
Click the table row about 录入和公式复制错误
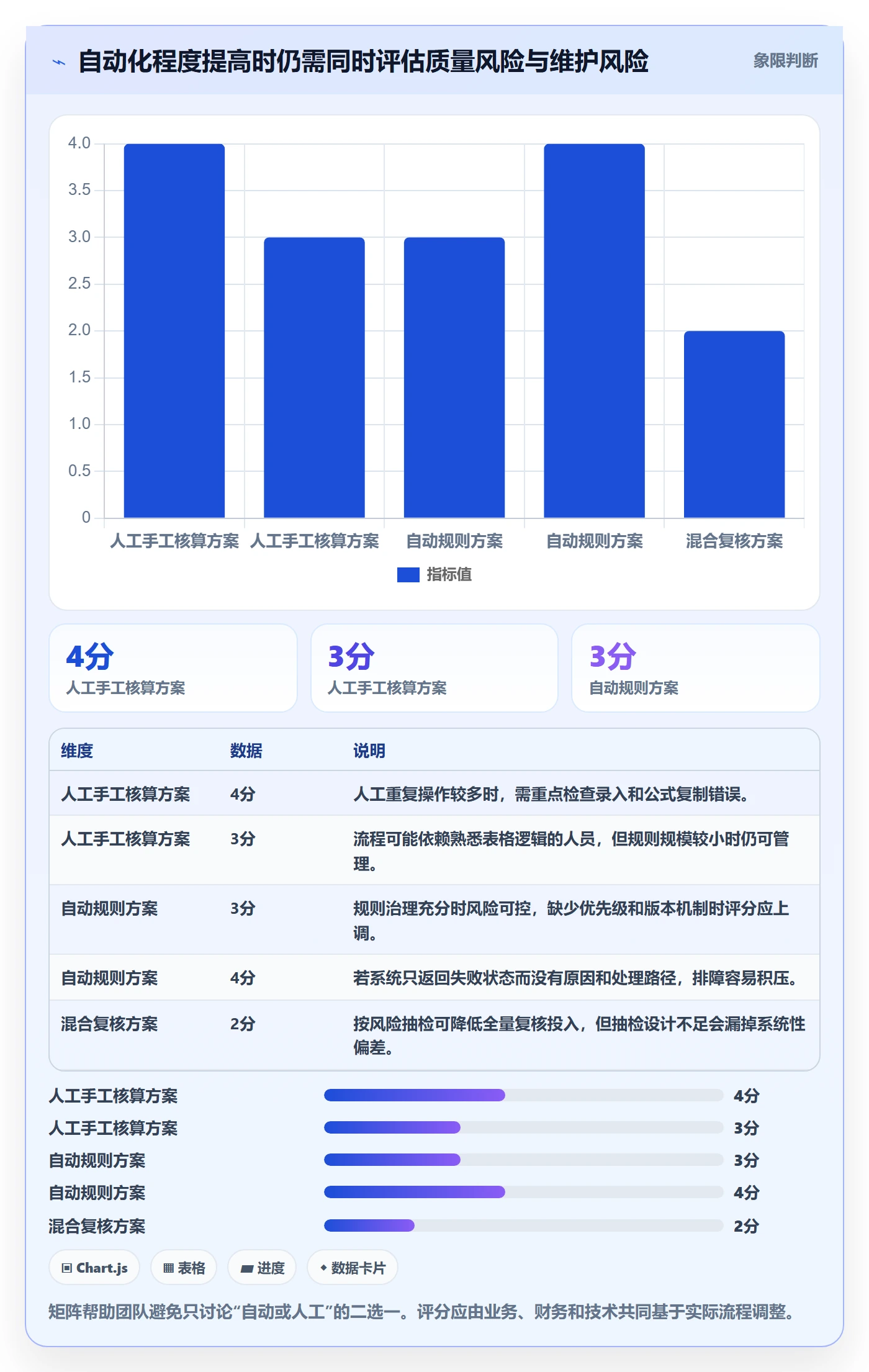(x=434, y=793)
